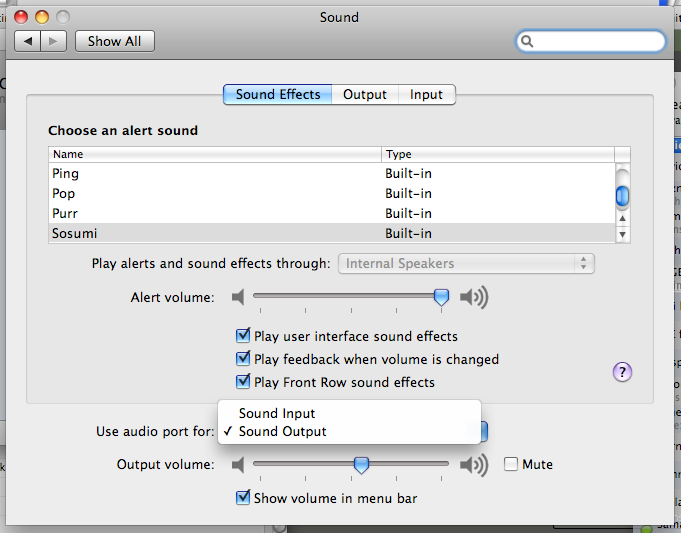681x533 pixels.
Task: Open the purple help question mark
Action: (622, 372)
